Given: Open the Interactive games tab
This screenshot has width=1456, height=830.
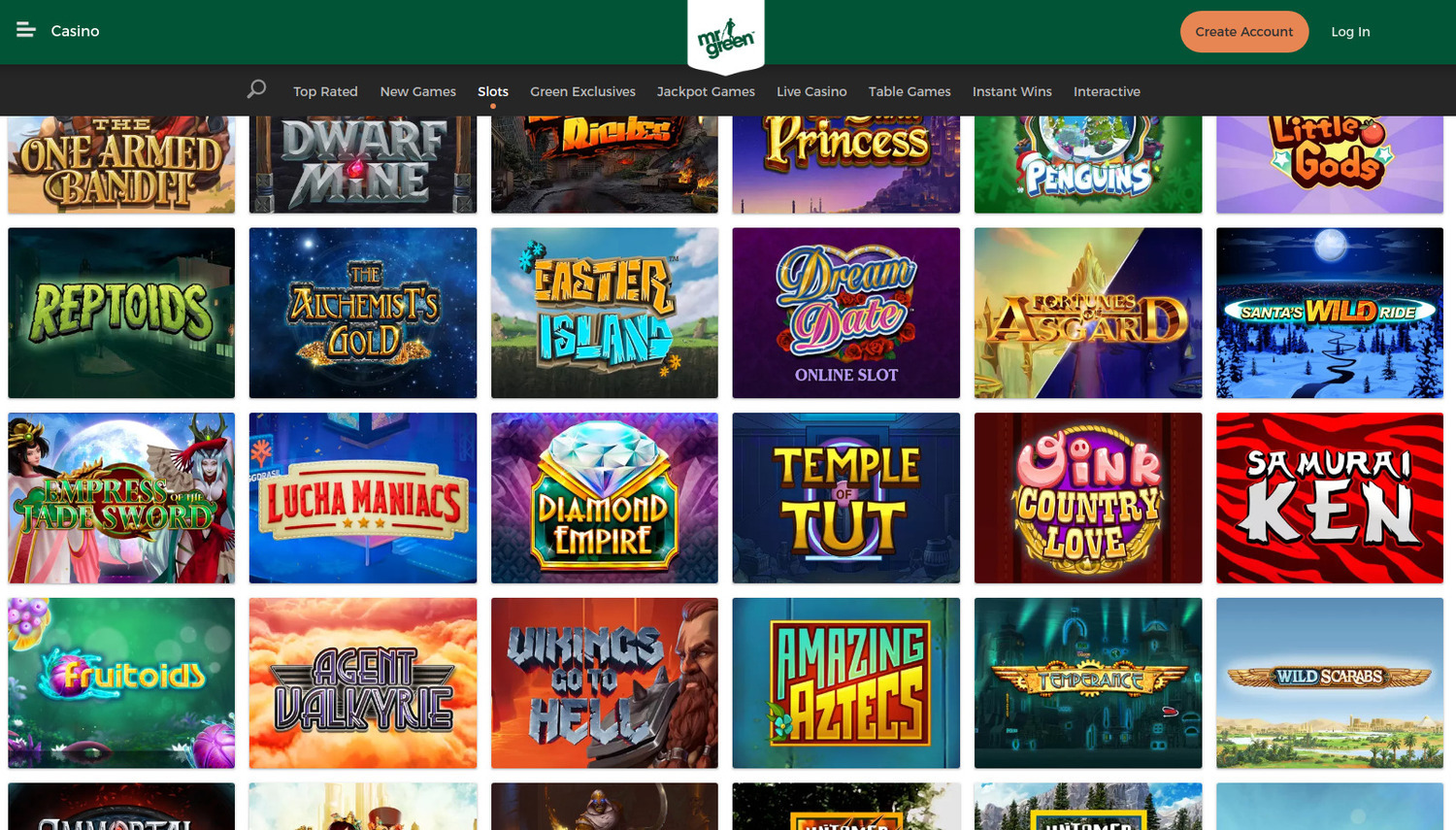Looking at the screenshot, I should [1107, 91].
